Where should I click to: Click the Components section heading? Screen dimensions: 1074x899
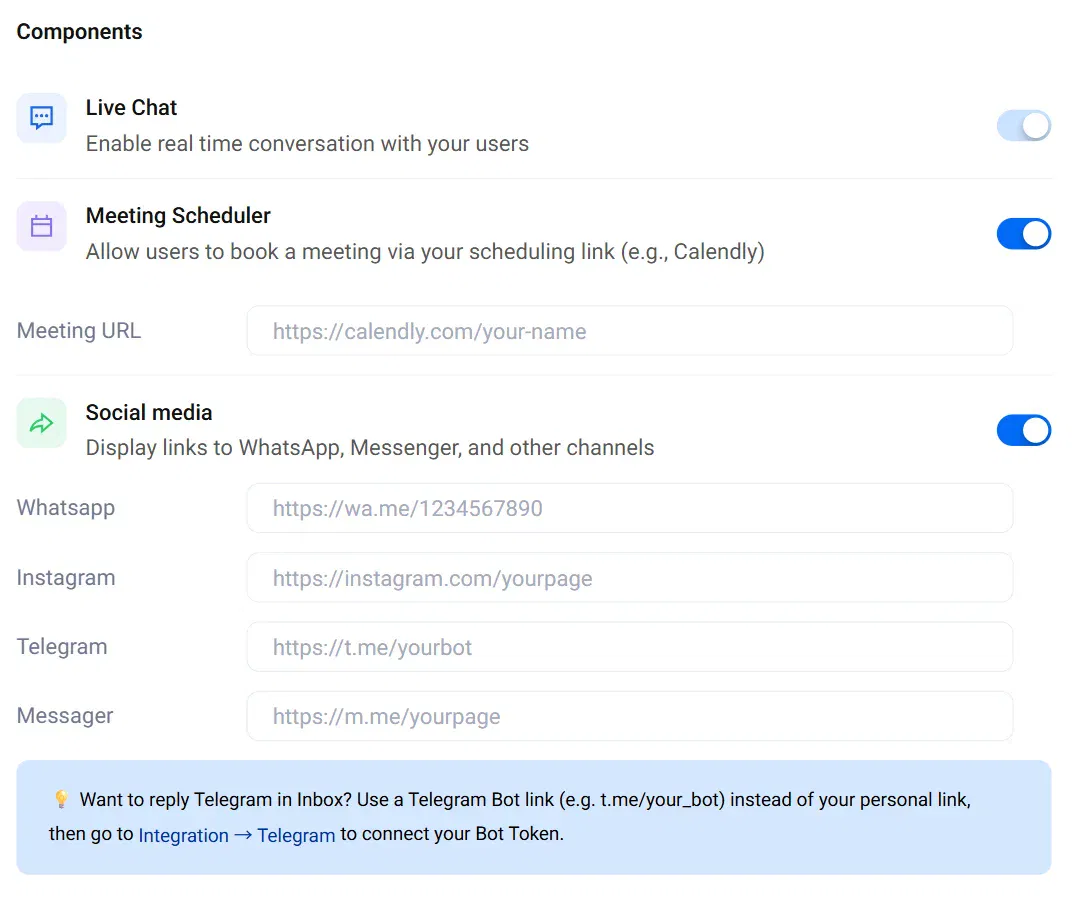[x=79, y=32]
